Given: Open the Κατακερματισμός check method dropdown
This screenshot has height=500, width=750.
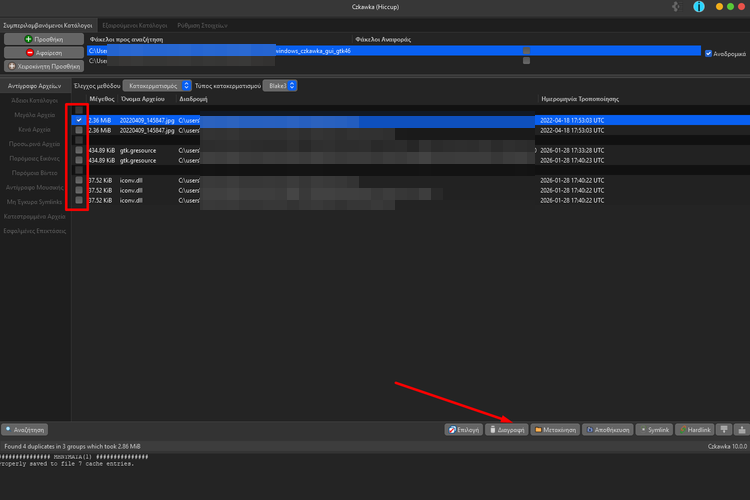Looking at the screenshot, I should click(156, 86).
